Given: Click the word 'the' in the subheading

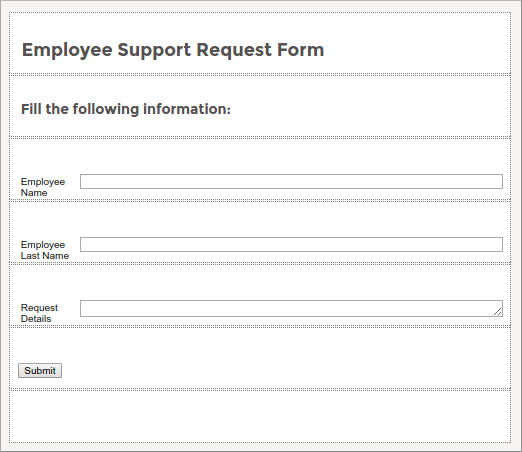Looking at the screenshot, I should 57,109.
